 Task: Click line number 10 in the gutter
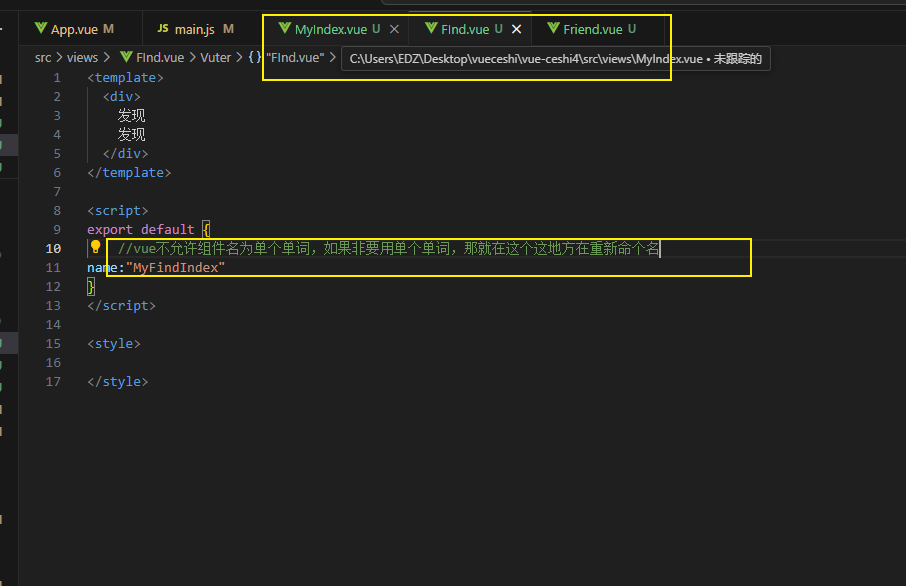pos(53,249)
